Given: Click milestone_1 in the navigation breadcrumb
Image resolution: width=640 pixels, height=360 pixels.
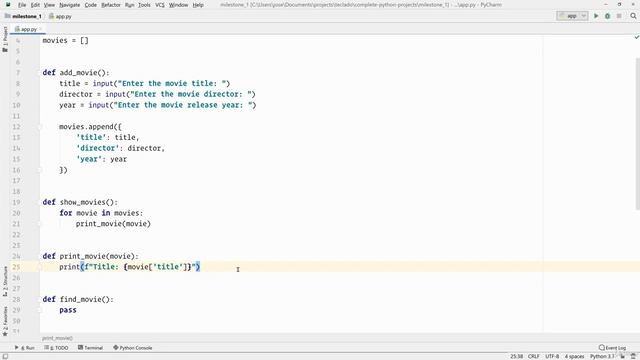Looking at the screenshot, I should coord(23,16).
